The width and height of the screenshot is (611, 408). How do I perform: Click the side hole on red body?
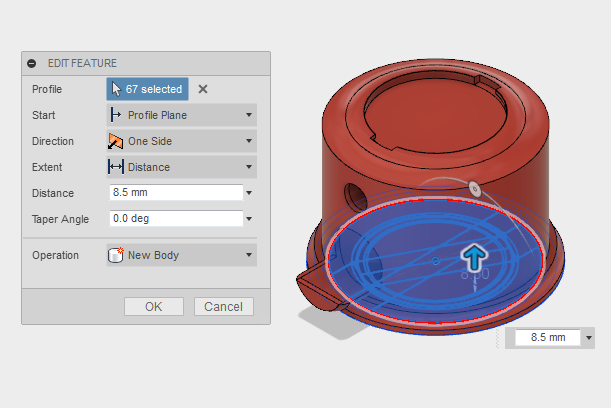(x=355, y=197)
